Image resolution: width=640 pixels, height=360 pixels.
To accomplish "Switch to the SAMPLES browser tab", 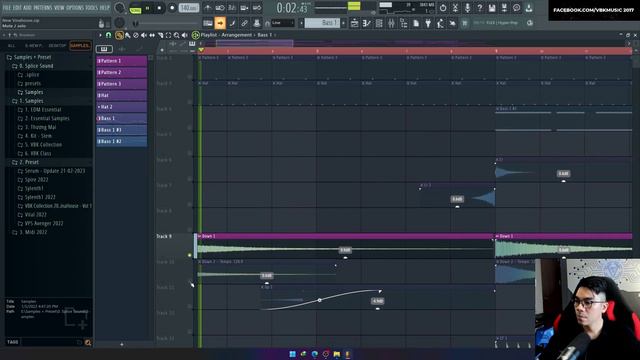I will pos(80,46).
